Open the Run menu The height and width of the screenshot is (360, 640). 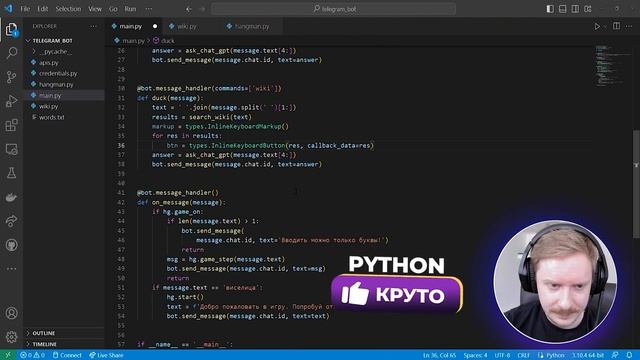[x=130, y=9]
